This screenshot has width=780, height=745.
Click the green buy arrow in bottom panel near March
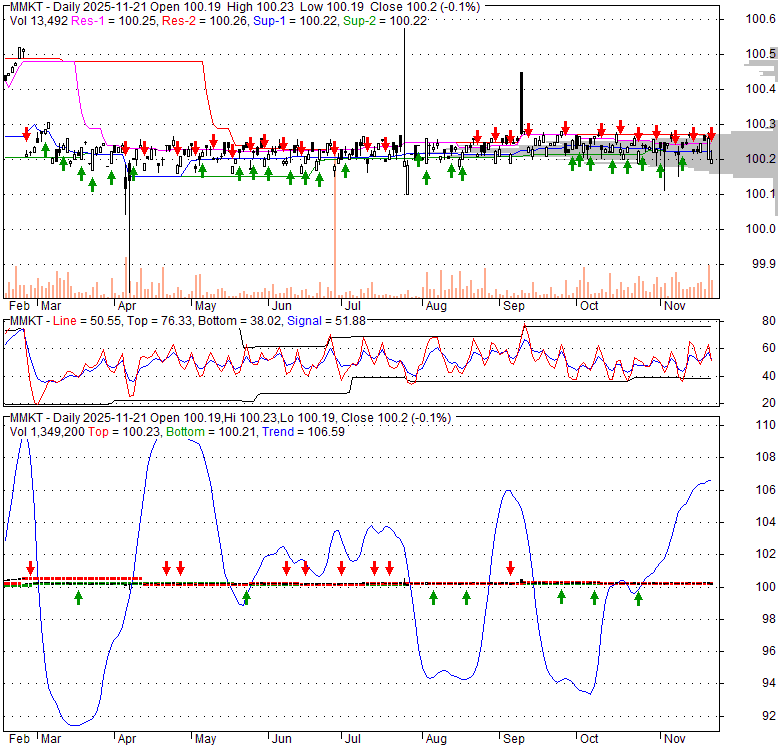(79, 598)
